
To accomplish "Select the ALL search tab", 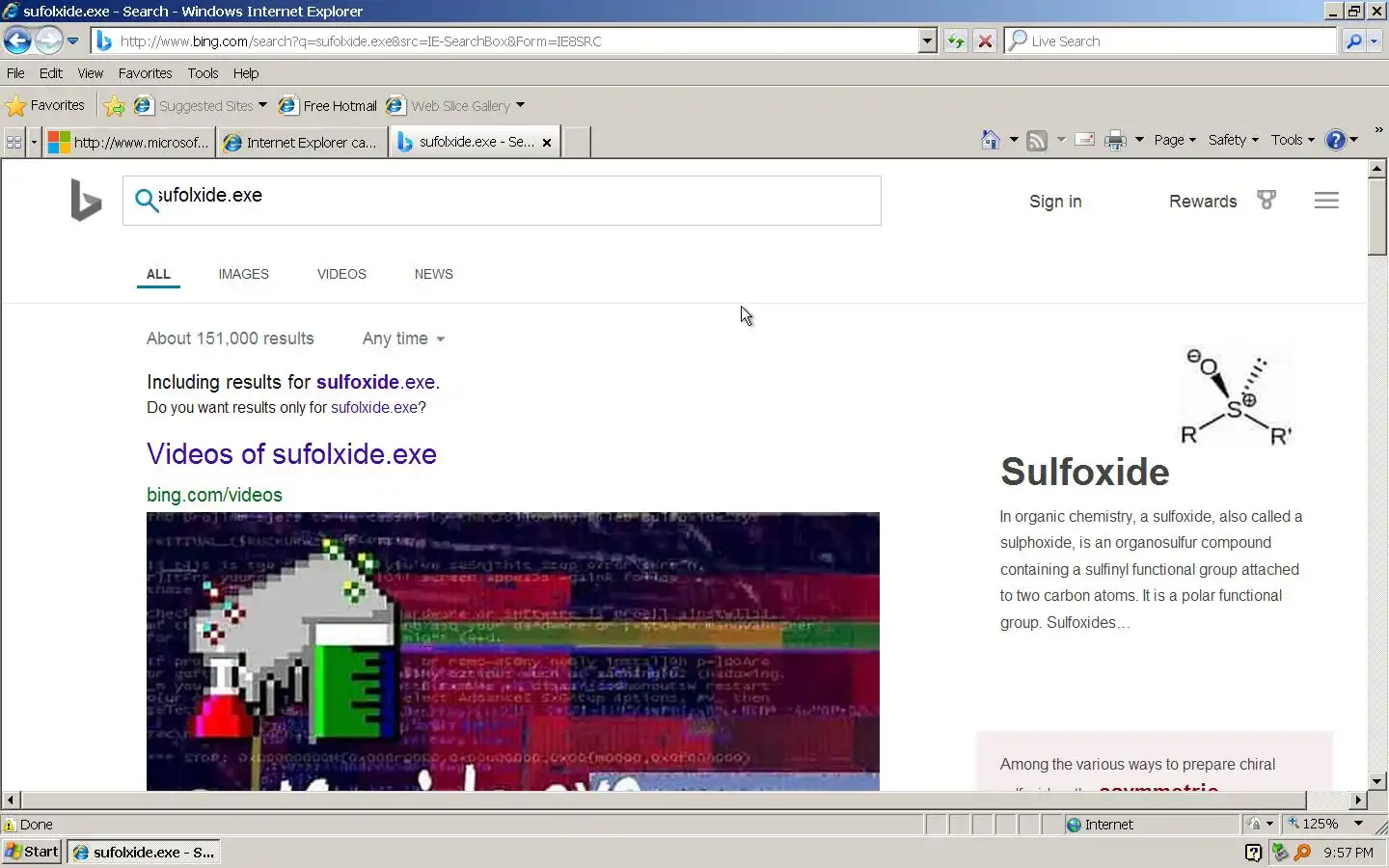I will [158, 274].
